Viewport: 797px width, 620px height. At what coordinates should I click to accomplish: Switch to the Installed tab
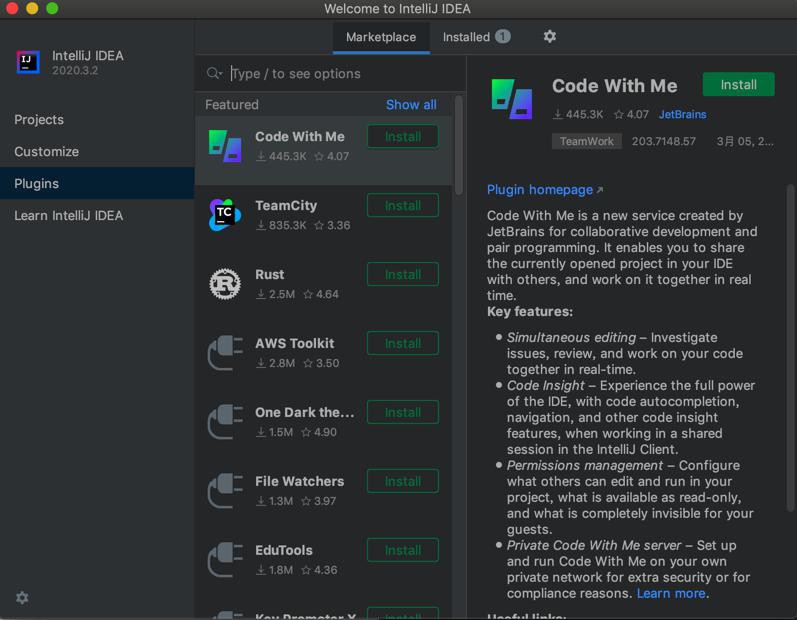tap(476, 37)
